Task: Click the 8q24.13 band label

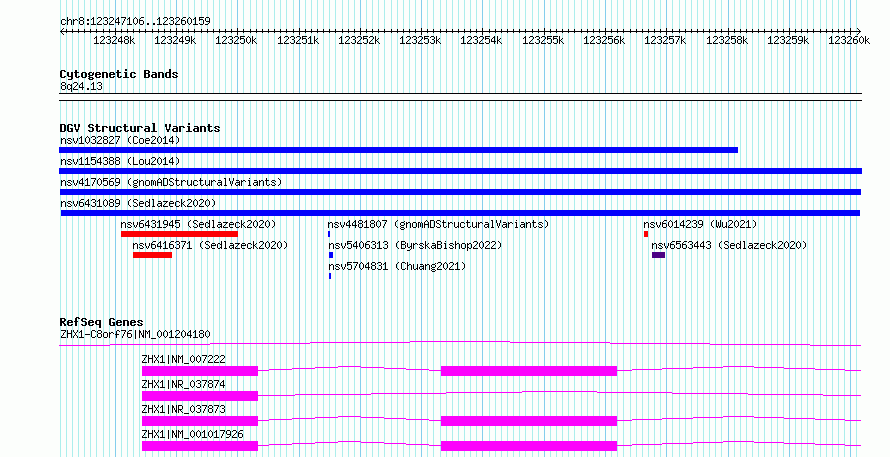Action: pos(81,86)
